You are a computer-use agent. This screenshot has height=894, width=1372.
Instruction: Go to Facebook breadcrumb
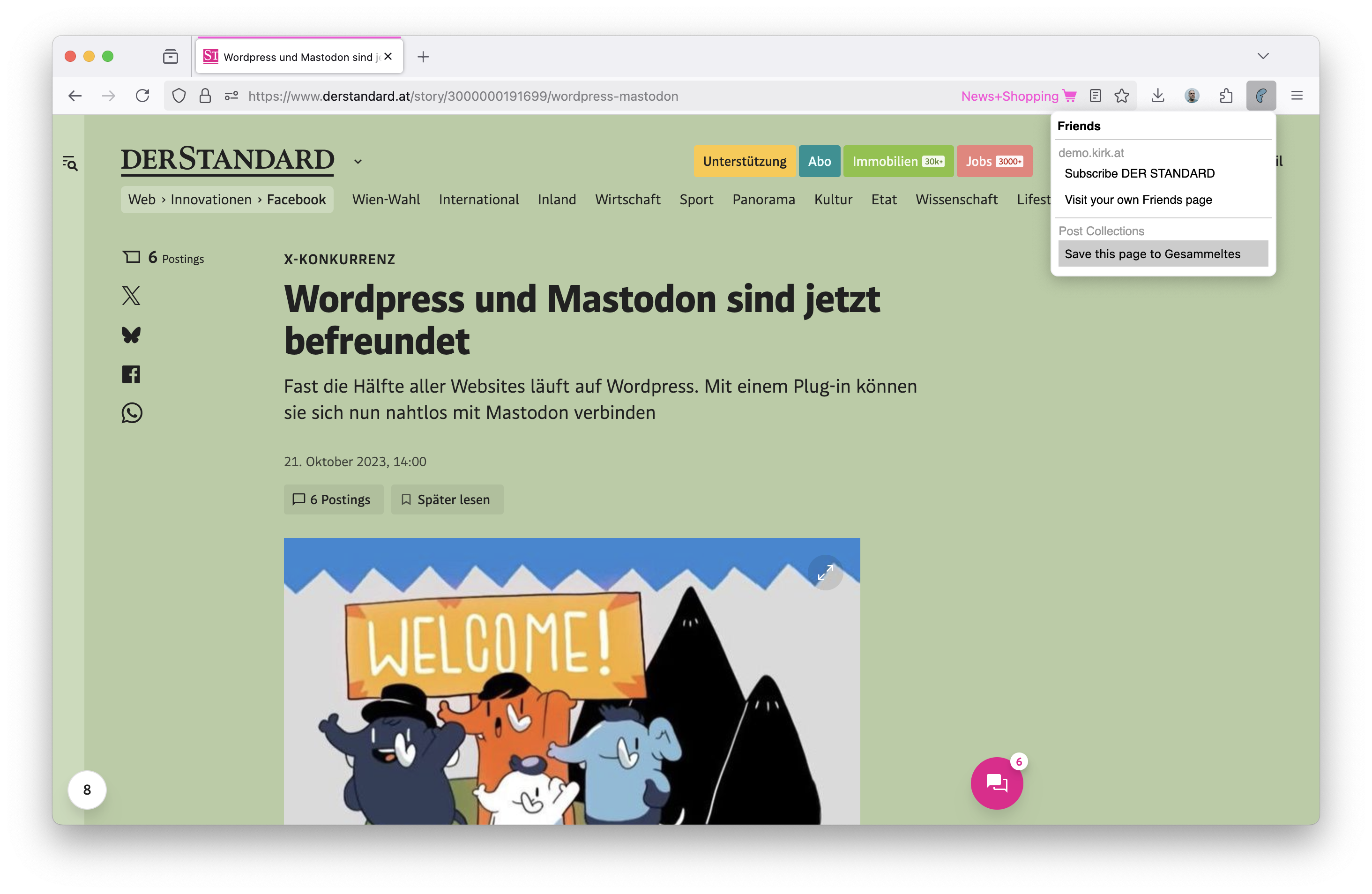[x=296, y=200]
